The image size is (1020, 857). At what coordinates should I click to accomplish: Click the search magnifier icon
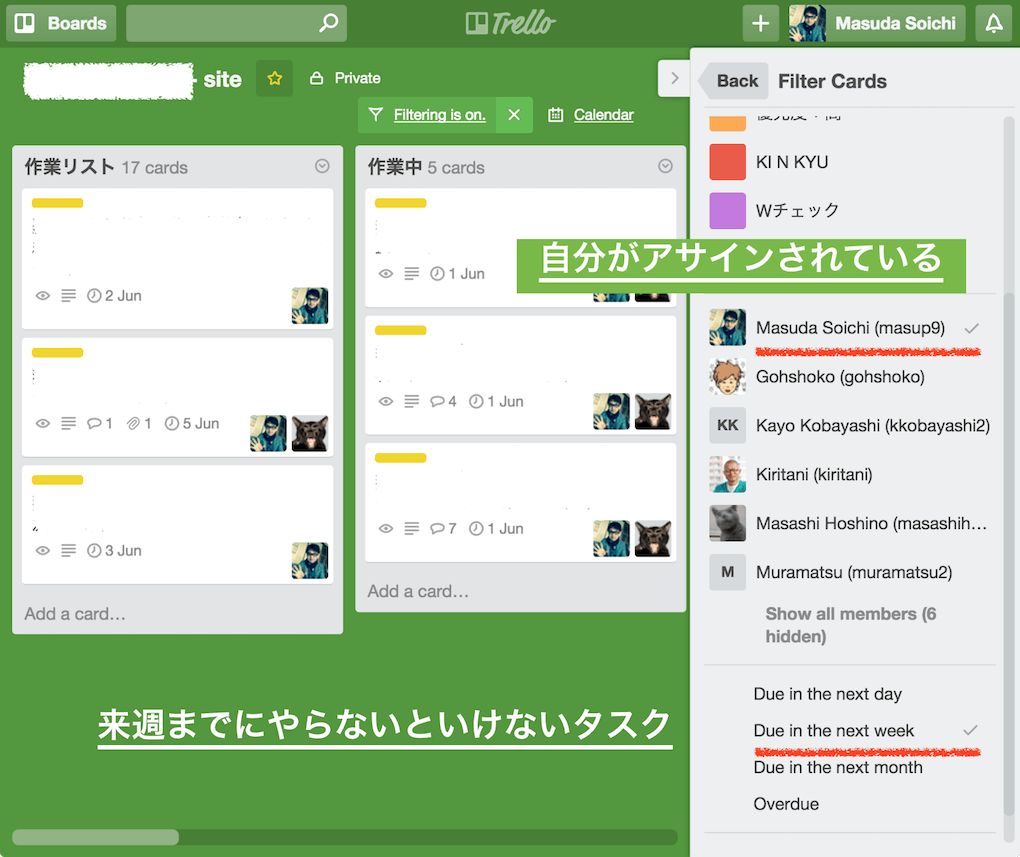[330, 22]
